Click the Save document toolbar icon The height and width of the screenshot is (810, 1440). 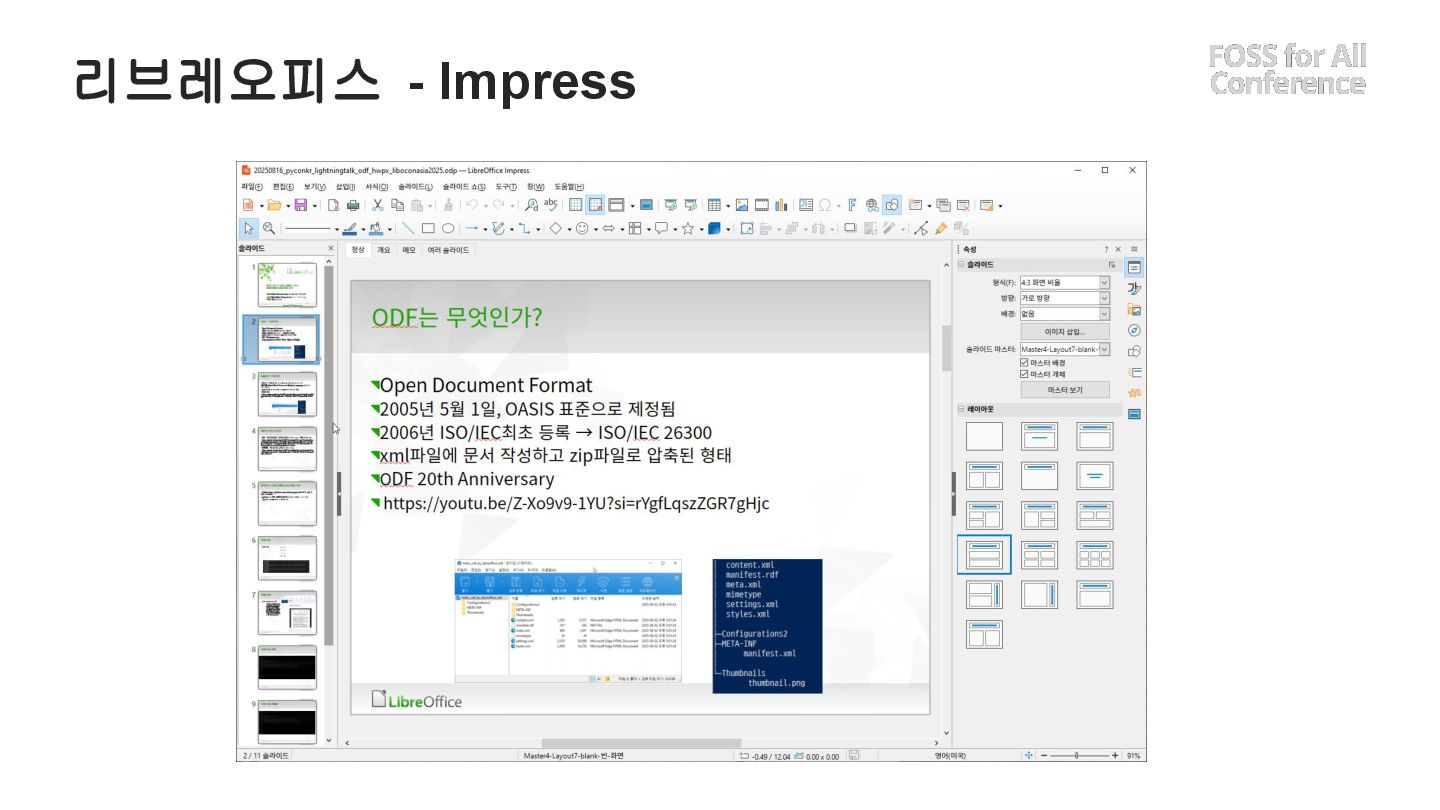(301, 205)
